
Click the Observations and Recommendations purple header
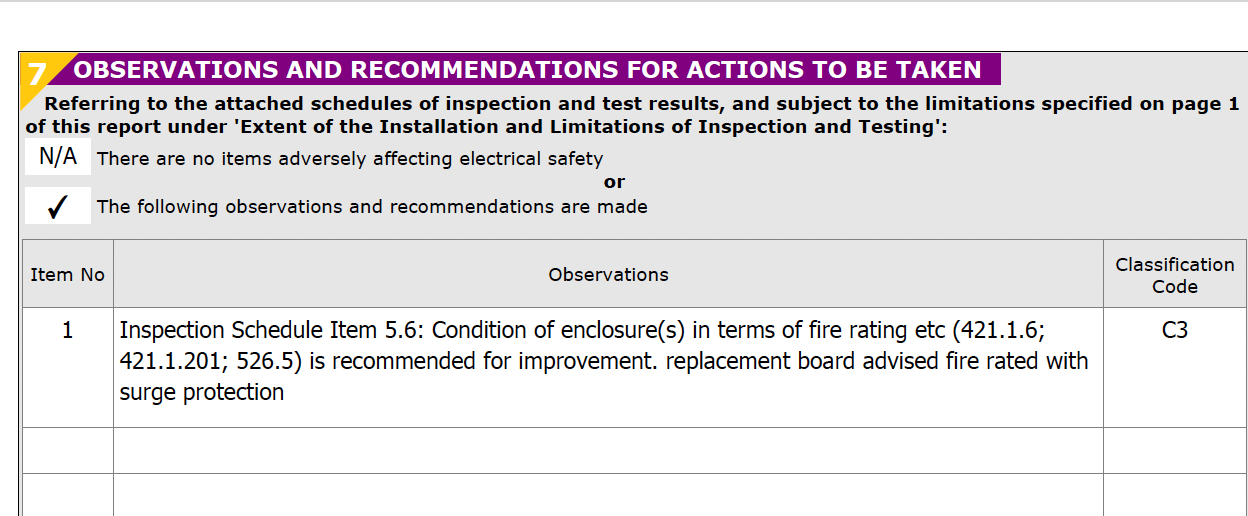point(528,70)
